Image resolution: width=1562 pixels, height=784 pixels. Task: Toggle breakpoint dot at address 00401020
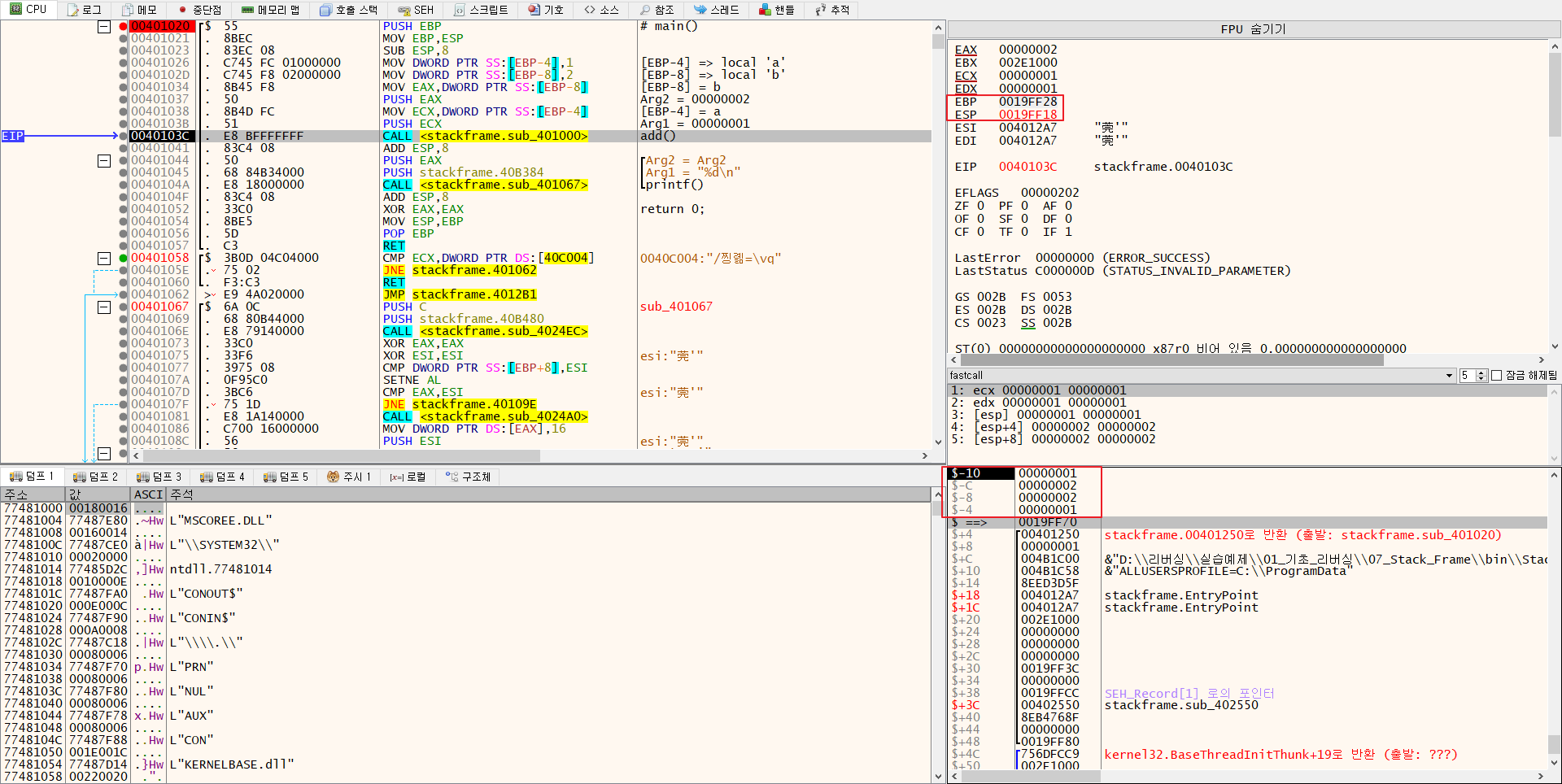[123, 26]
